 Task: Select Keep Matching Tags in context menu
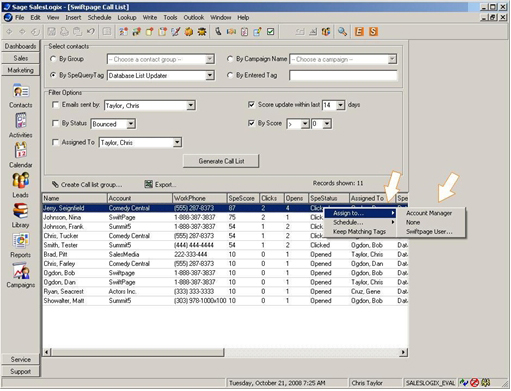coord(359,232)
